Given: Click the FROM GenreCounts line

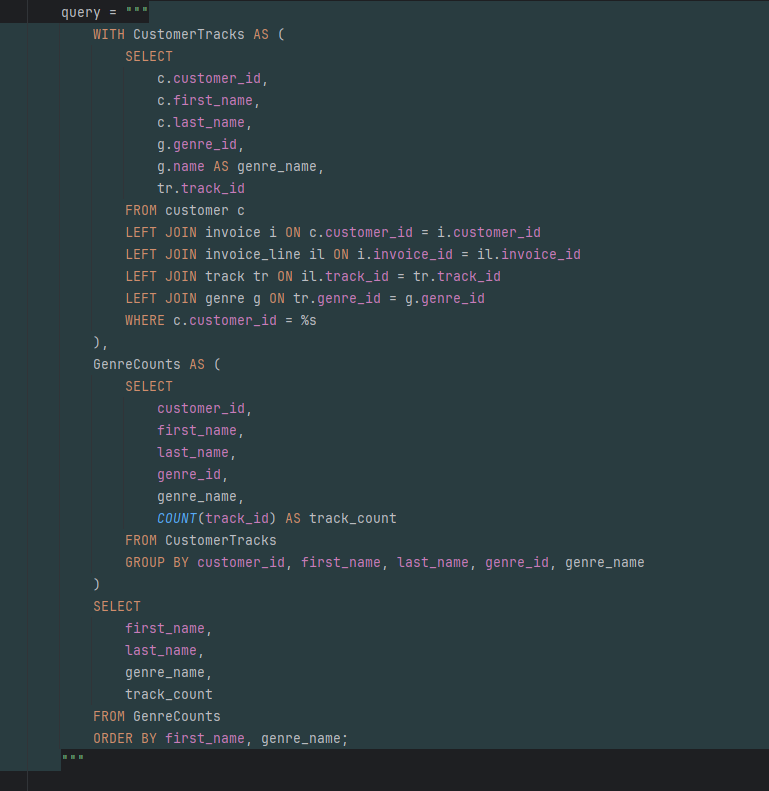Looking at the screenshot, I should pyautogui.click(x=156, y=716).
